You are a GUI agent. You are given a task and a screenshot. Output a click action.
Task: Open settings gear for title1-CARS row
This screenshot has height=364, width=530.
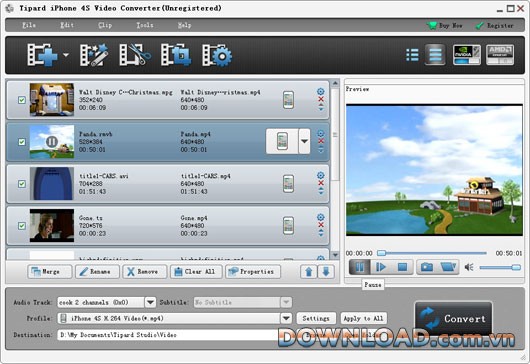[321, 175]
